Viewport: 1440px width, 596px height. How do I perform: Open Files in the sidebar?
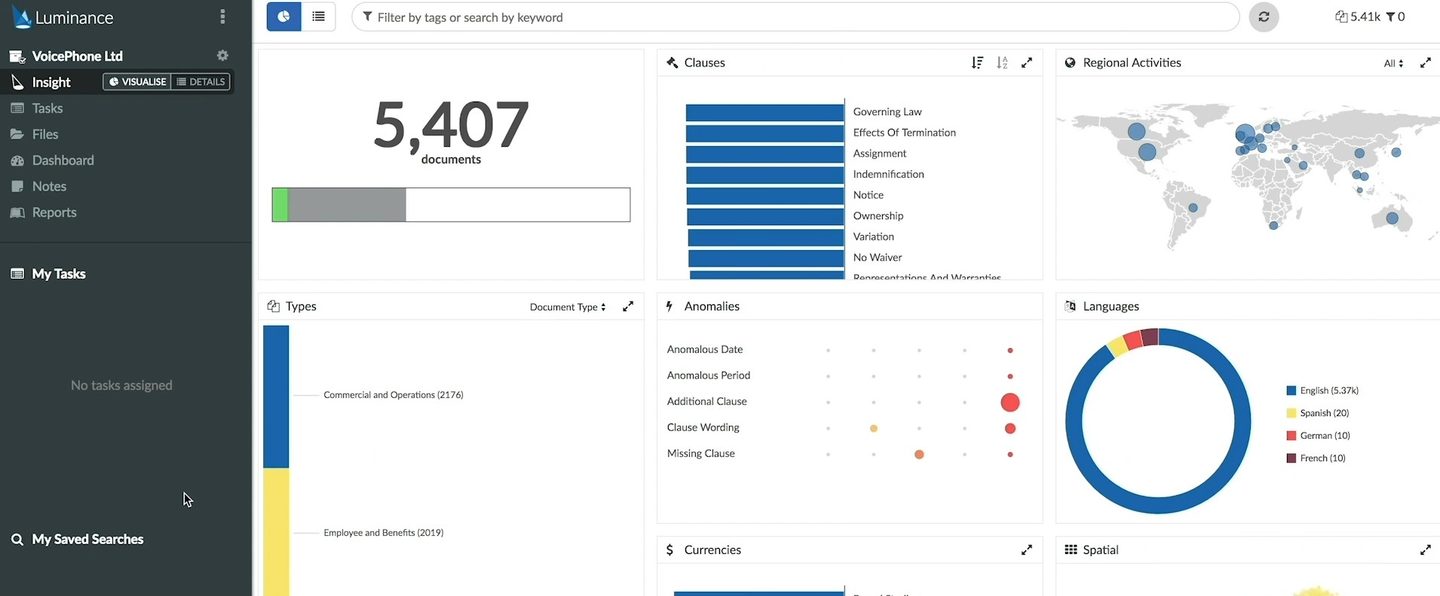45,134
